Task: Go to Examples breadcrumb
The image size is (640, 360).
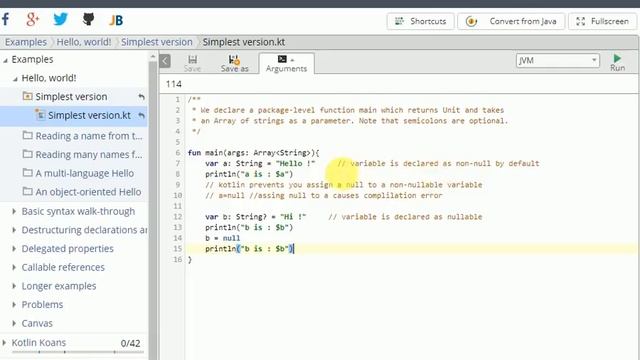Action: (26, 42)
